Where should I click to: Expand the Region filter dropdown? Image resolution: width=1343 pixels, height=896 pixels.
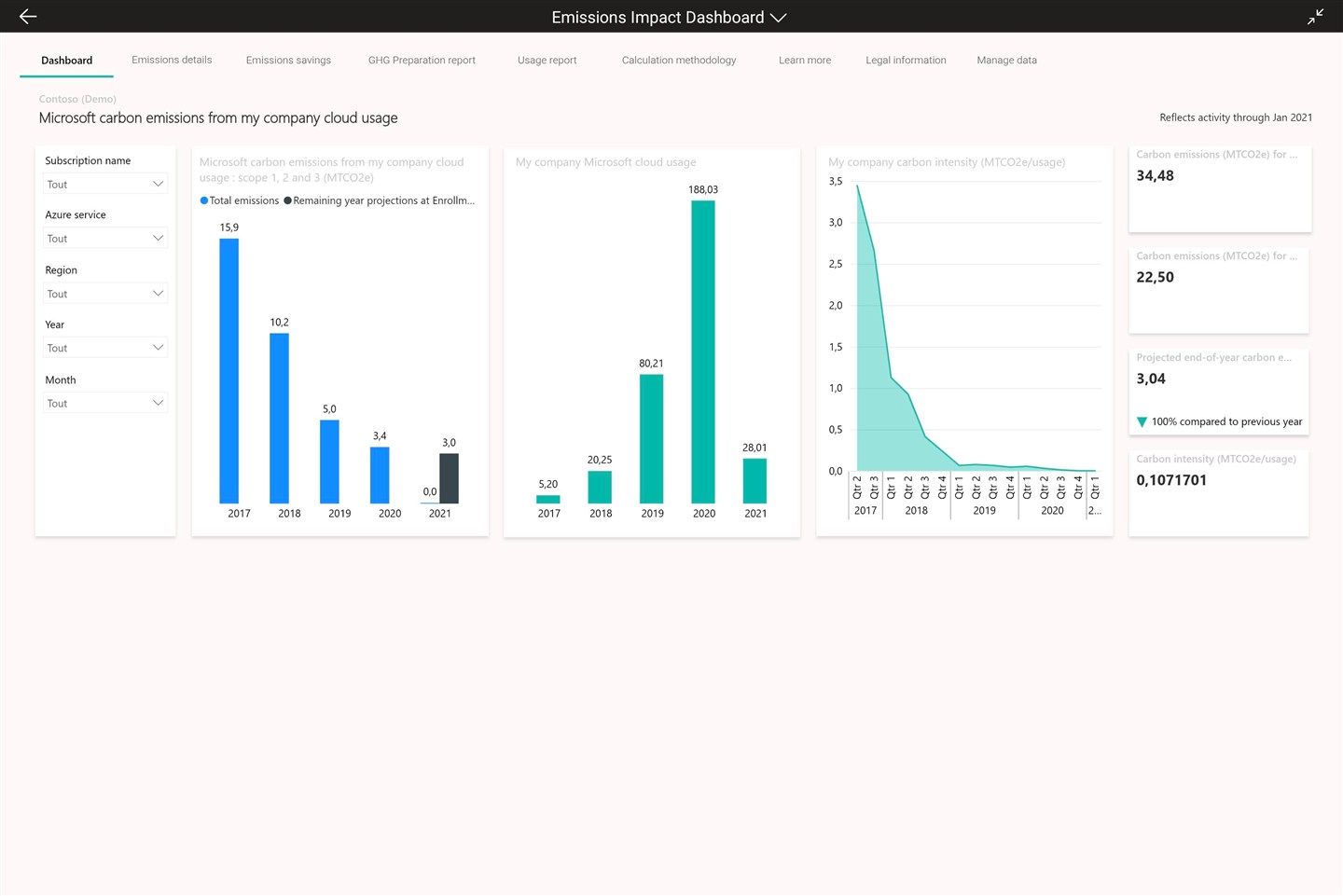tap(105, 294)
